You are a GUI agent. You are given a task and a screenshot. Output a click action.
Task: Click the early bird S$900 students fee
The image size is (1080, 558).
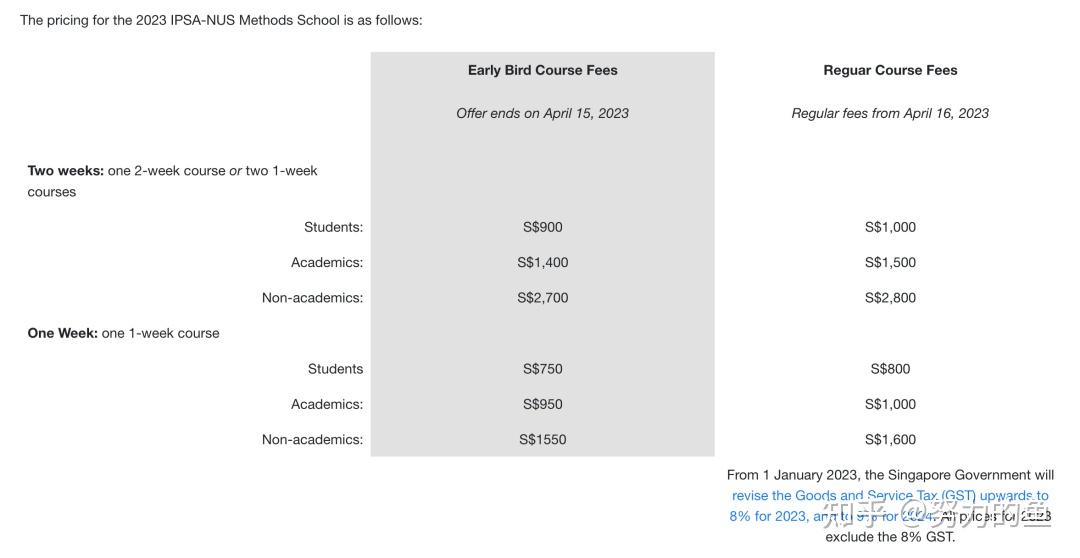point(543,227)
